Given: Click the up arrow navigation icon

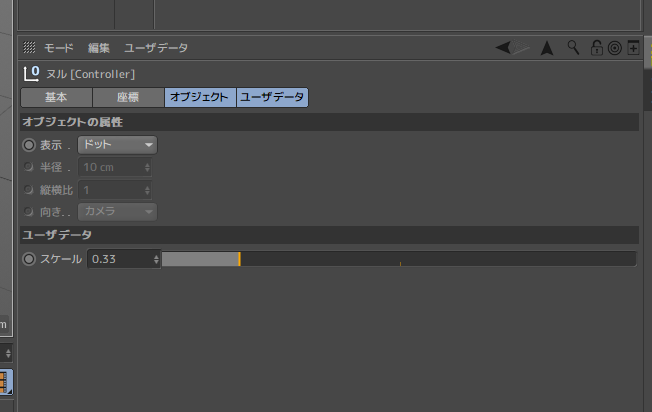Looking at the screenshot, I should 547,48.
